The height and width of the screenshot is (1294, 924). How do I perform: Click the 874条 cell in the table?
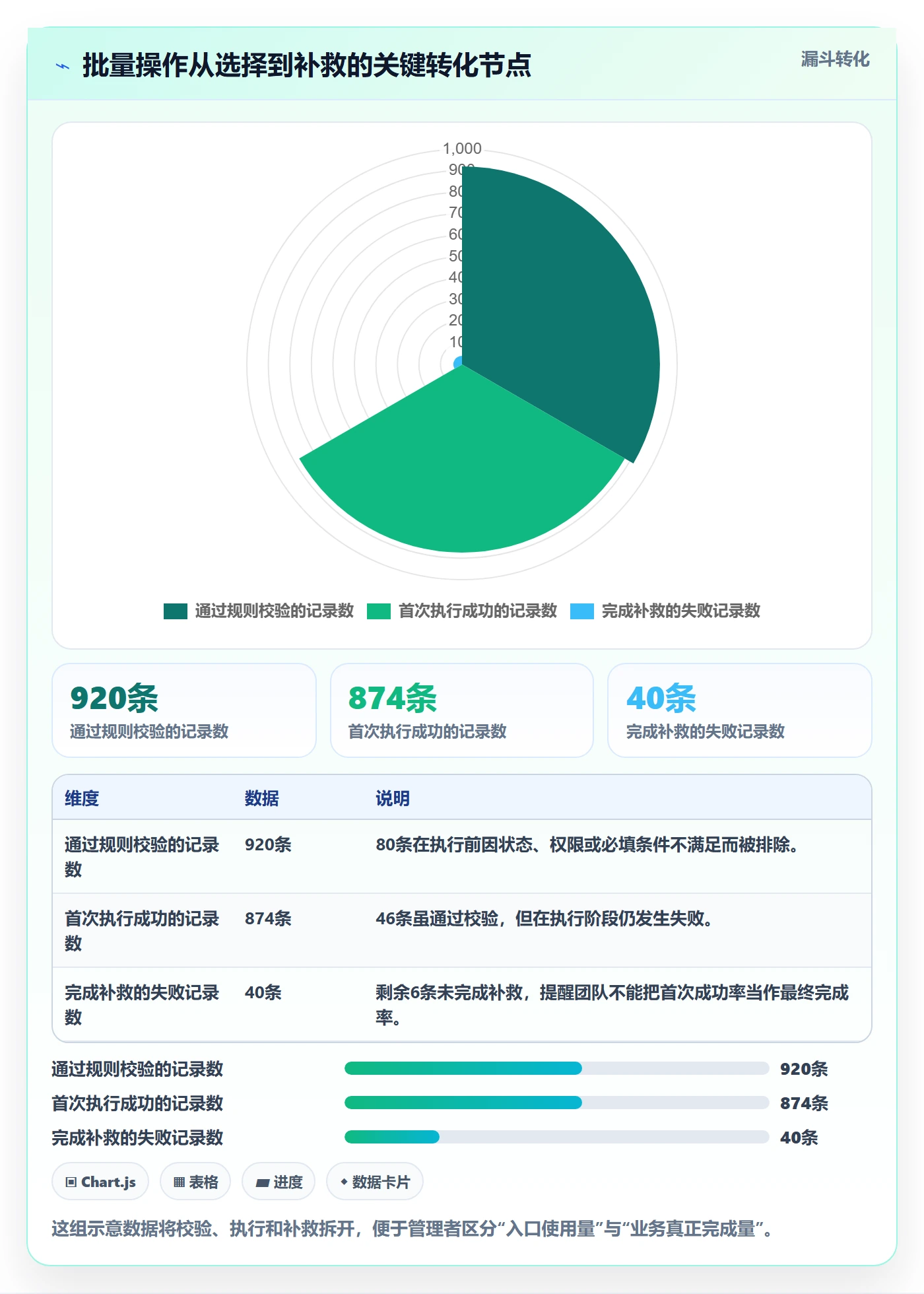[x=268, y=918]
